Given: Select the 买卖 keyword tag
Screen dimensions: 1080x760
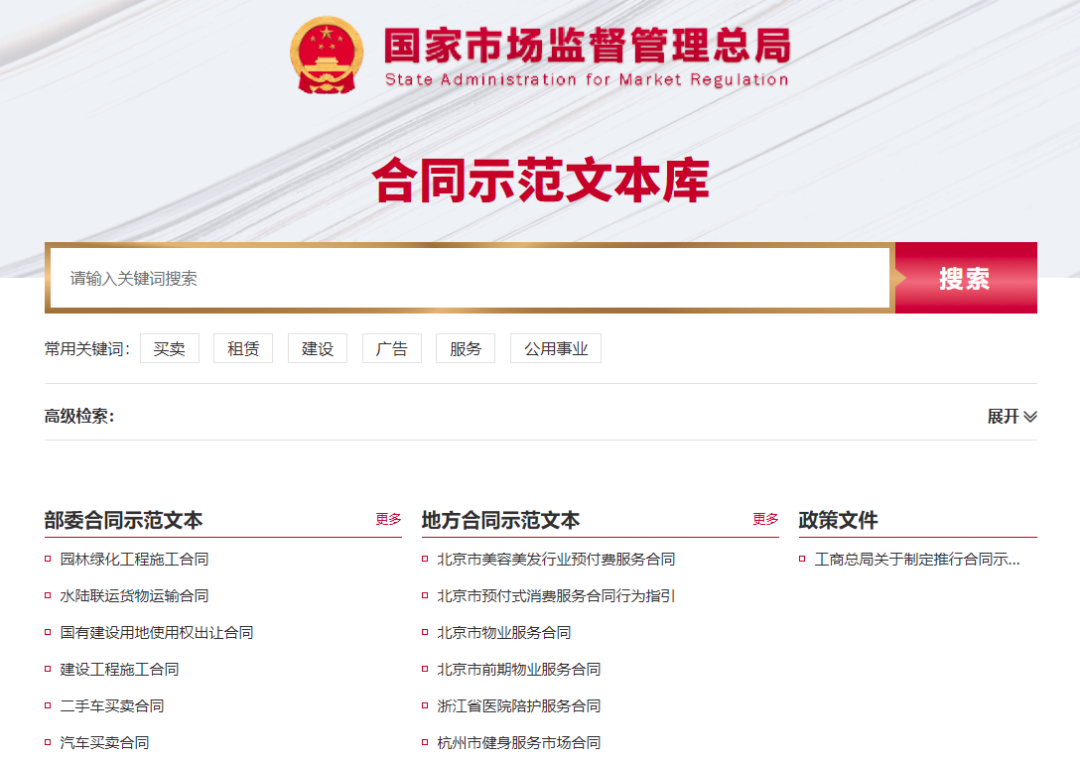Looking at the screenshot, I should click(169, 349).
